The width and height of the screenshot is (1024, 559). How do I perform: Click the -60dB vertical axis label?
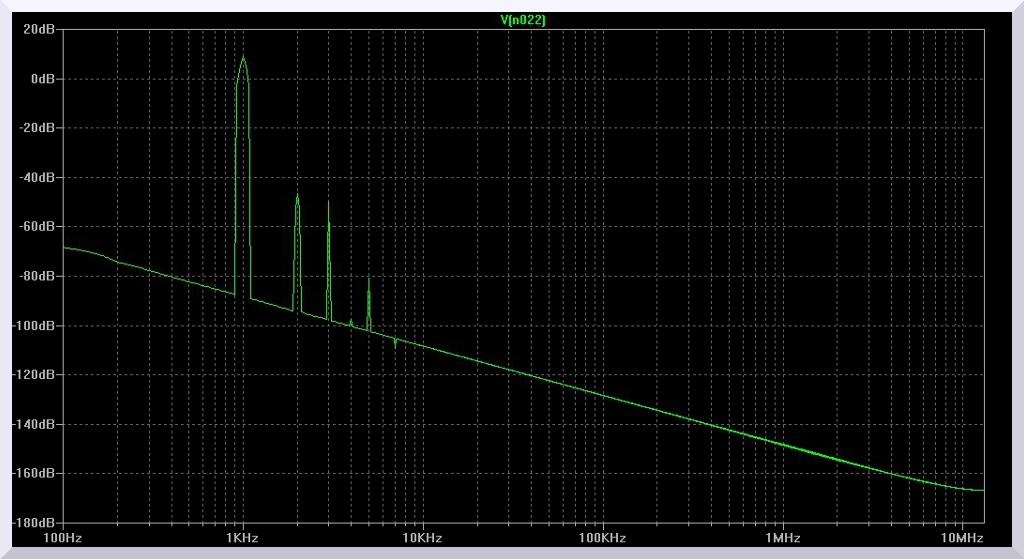coord(36,227)
